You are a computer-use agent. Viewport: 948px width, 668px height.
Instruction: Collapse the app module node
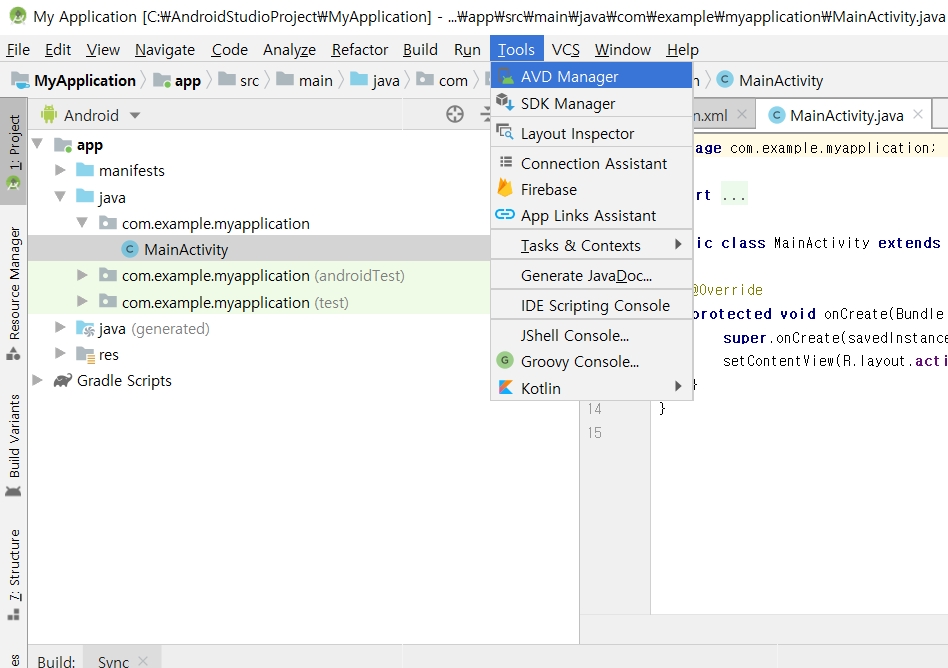[x=37, y=144]
